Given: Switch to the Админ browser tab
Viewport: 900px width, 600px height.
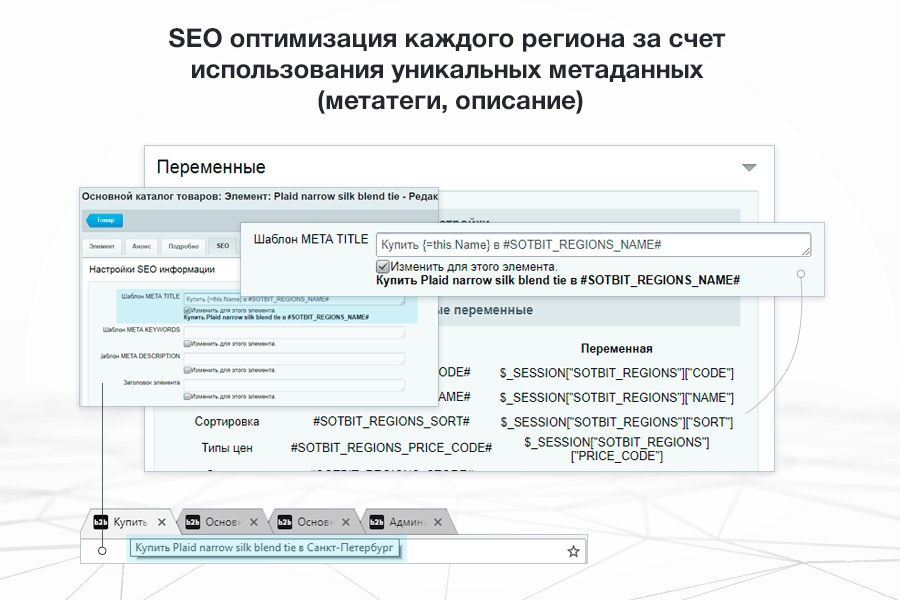Looking at the screenshot, I should (407, 522).
